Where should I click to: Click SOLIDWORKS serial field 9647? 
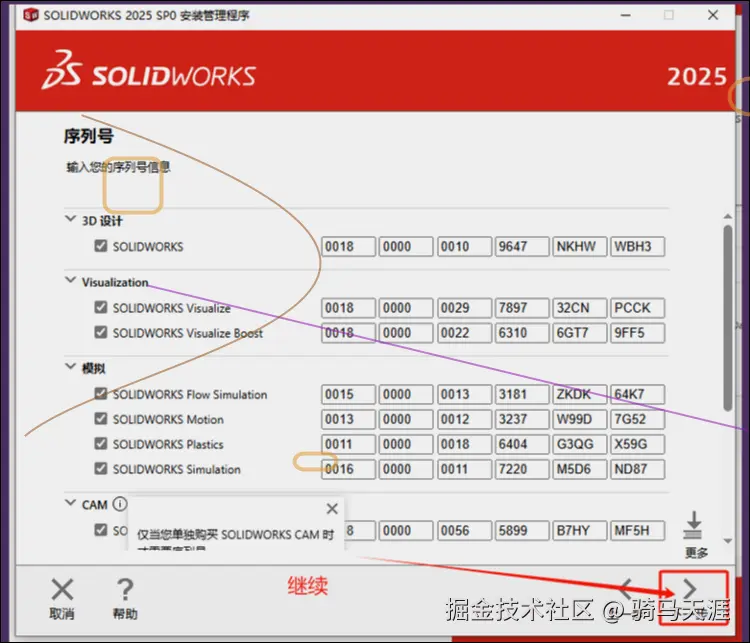click(x=522, y=246)
